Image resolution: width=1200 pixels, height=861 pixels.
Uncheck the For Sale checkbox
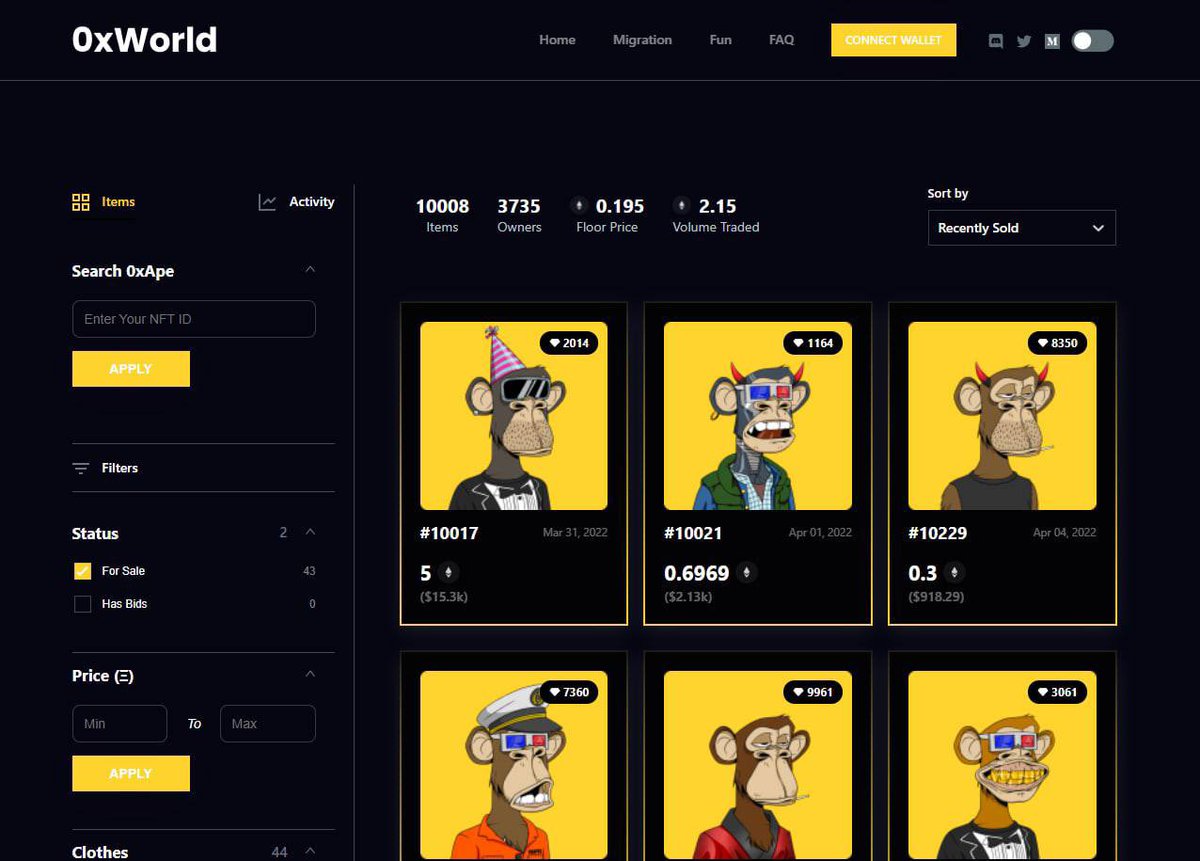pos(82,571)
